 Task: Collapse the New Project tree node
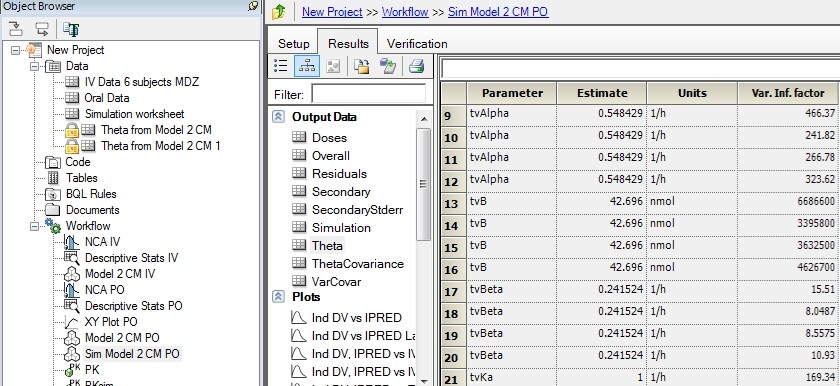tap(15, 50)
